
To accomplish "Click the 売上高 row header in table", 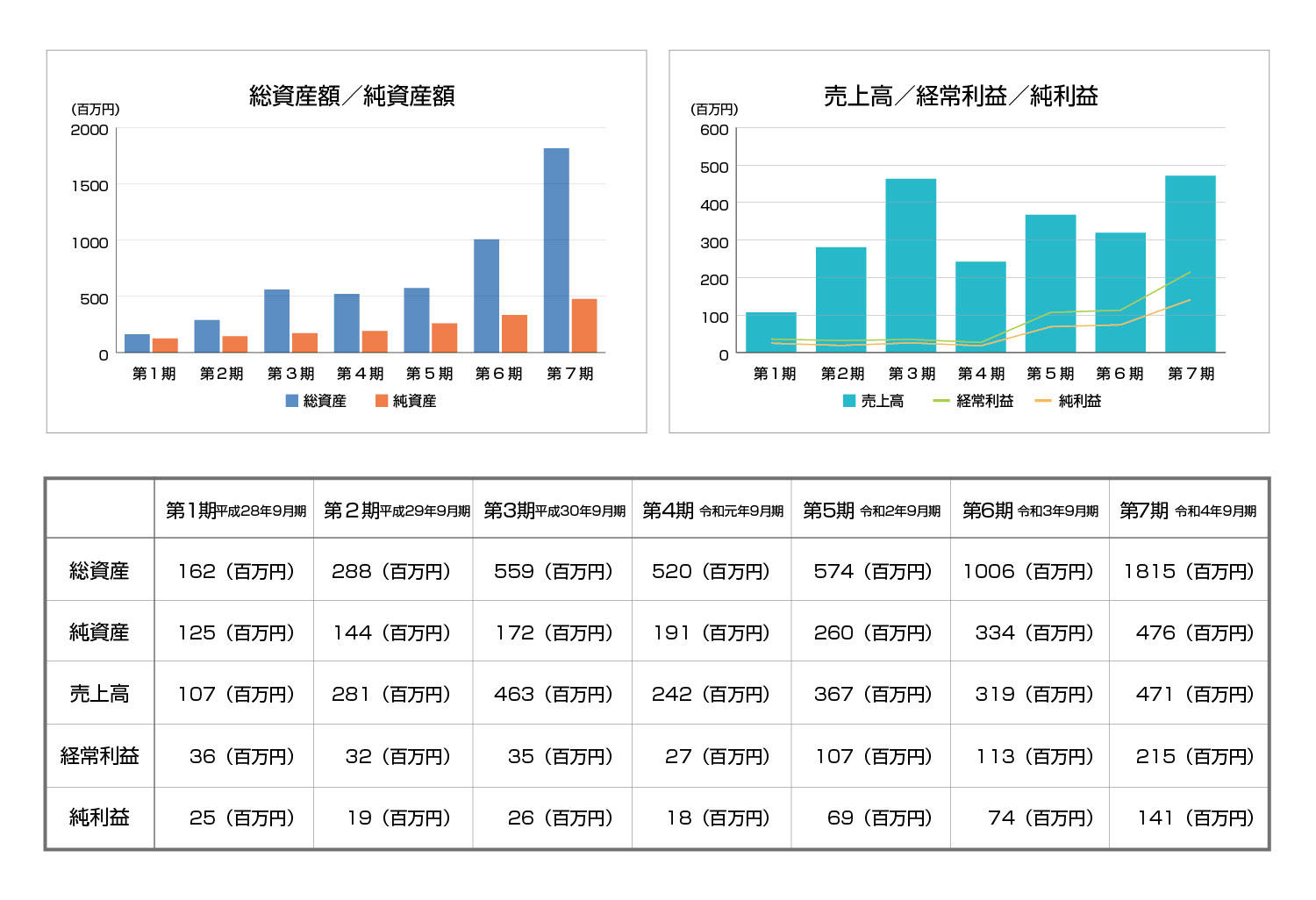I will click(x=99, y=694).
